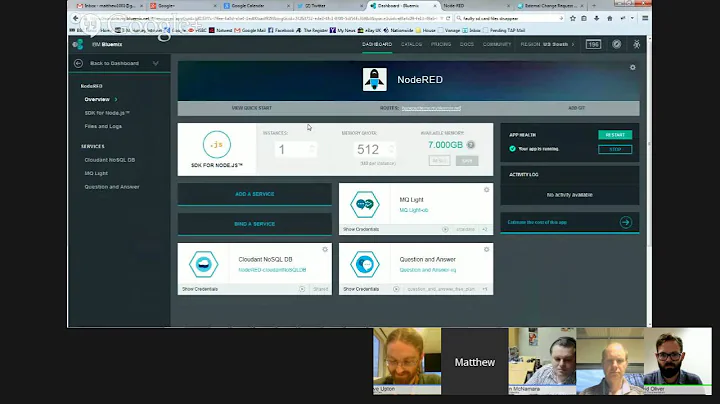
Task: Open The Register bookmark
Action: tap(312, 30)
